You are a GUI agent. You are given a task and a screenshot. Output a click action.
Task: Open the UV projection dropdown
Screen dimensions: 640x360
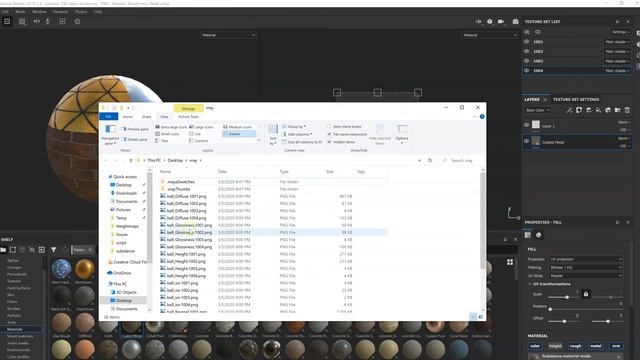[x=586, y=259]
